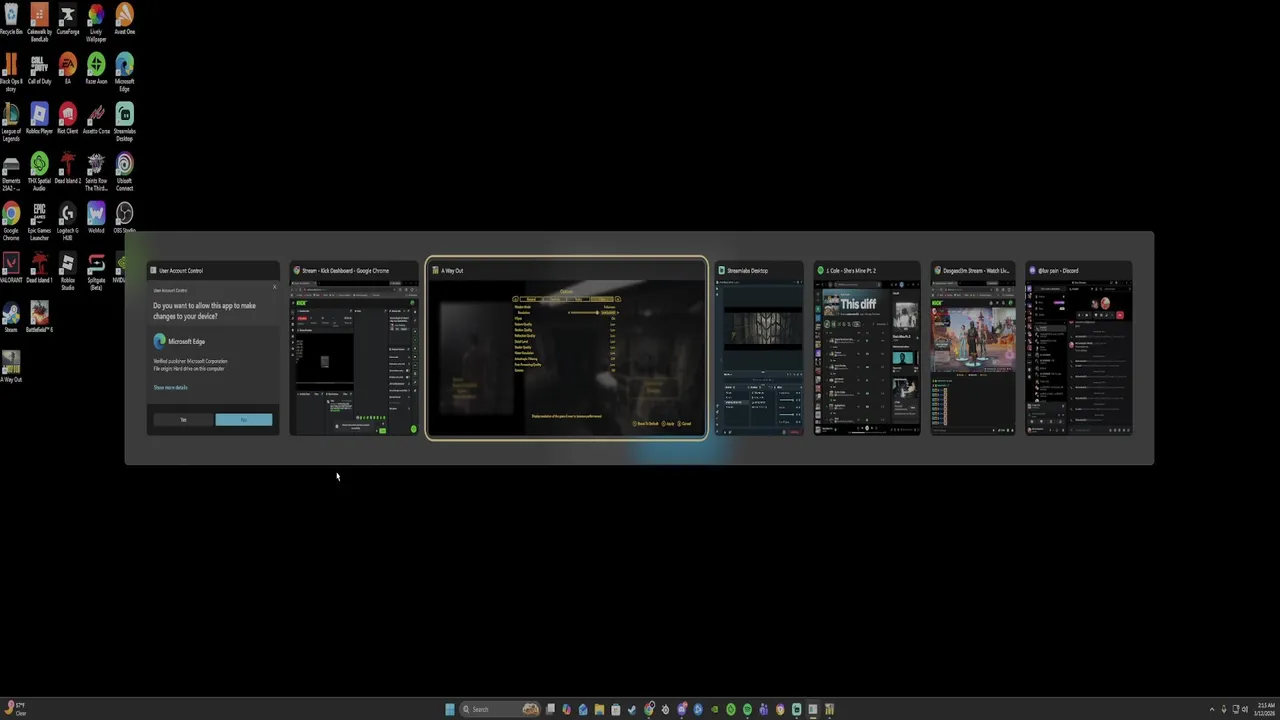Viewport: 1280px width, 720px height.
Task: Launch Epic Games Launcher desktop icon
Action: click(39, 222)
